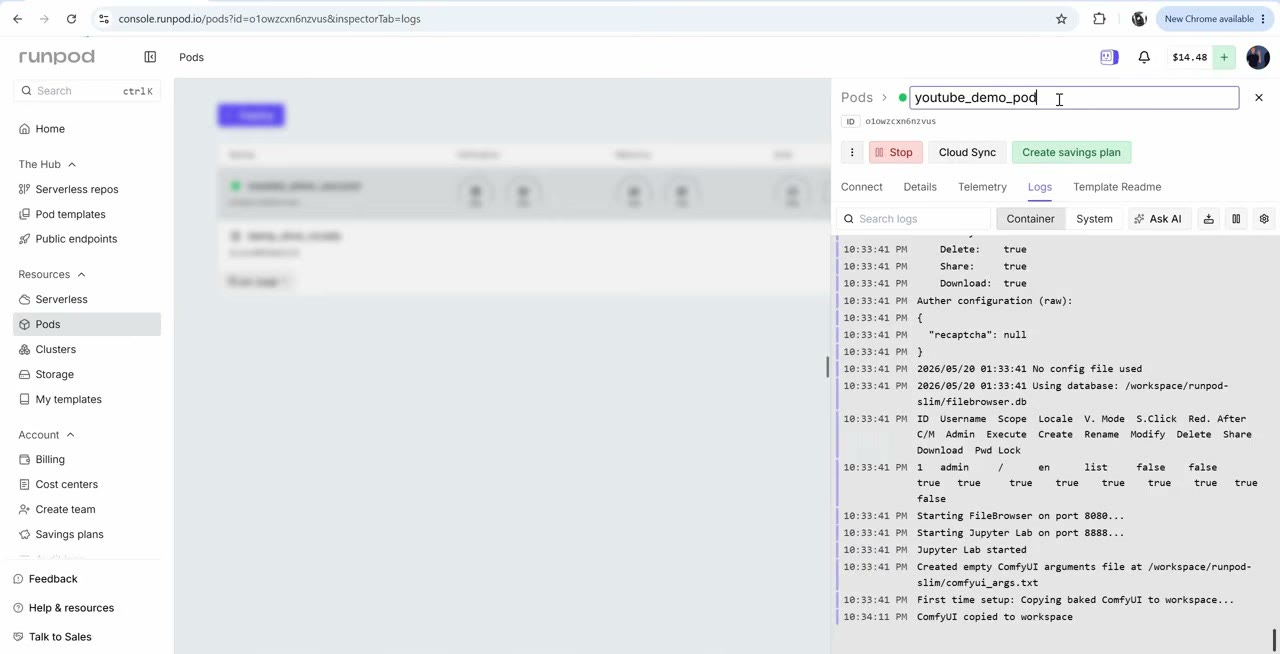Bookmark this page with the star
Image resolution: width=1280 pixels, height=654 pixels.
[1061, 19]
